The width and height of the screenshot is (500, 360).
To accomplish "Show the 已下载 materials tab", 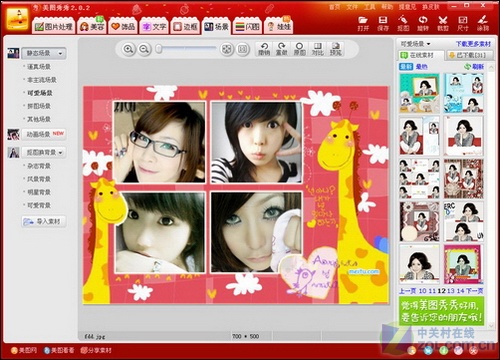I will (470, 55).
